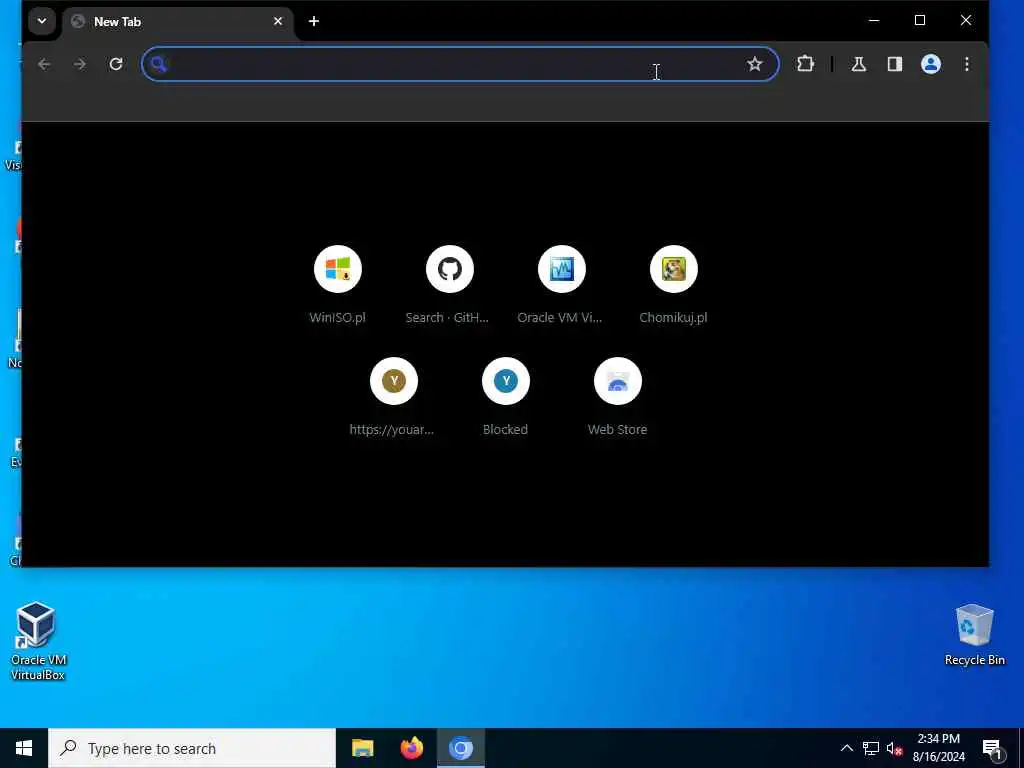Open the tab search dropdown arrow
Screen dimensions: 1024x768
pos(42,21)
